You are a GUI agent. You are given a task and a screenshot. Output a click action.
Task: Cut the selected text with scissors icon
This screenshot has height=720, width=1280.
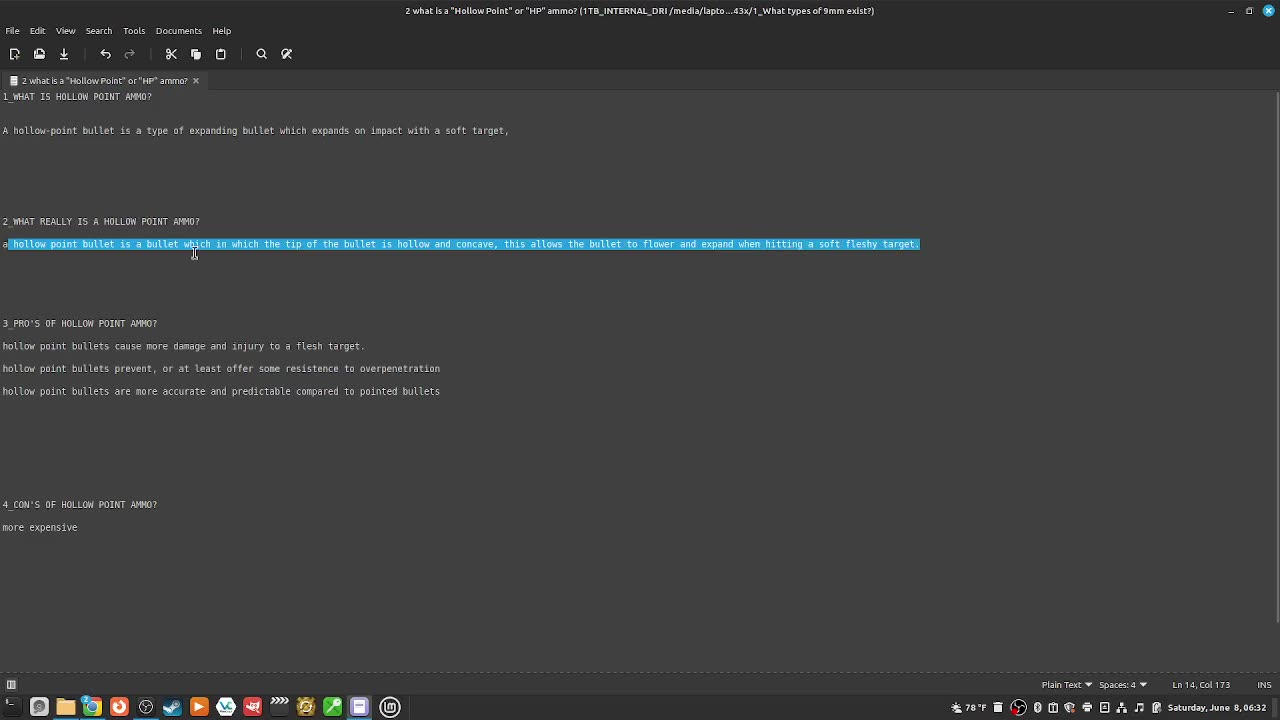pos(171,54)
